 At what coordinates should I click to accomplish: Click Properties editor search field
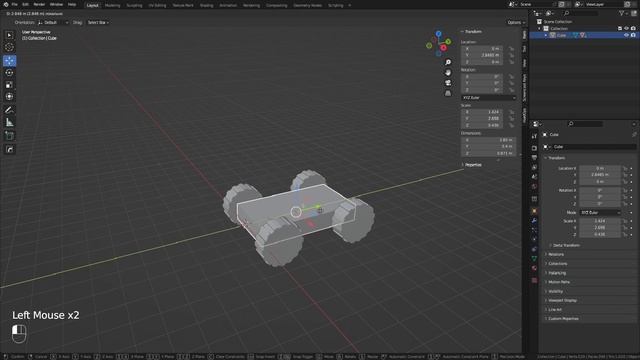585,124
